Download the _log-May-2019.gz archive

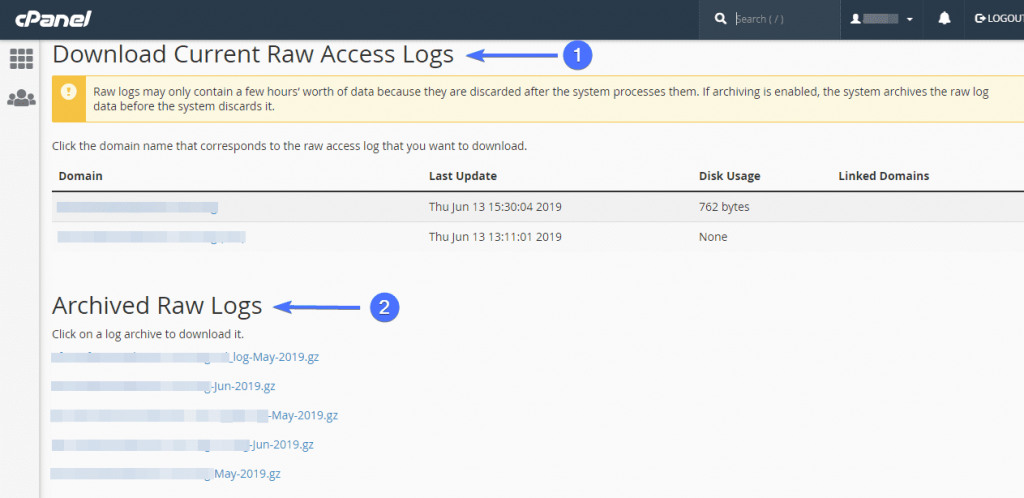point(185,357)
